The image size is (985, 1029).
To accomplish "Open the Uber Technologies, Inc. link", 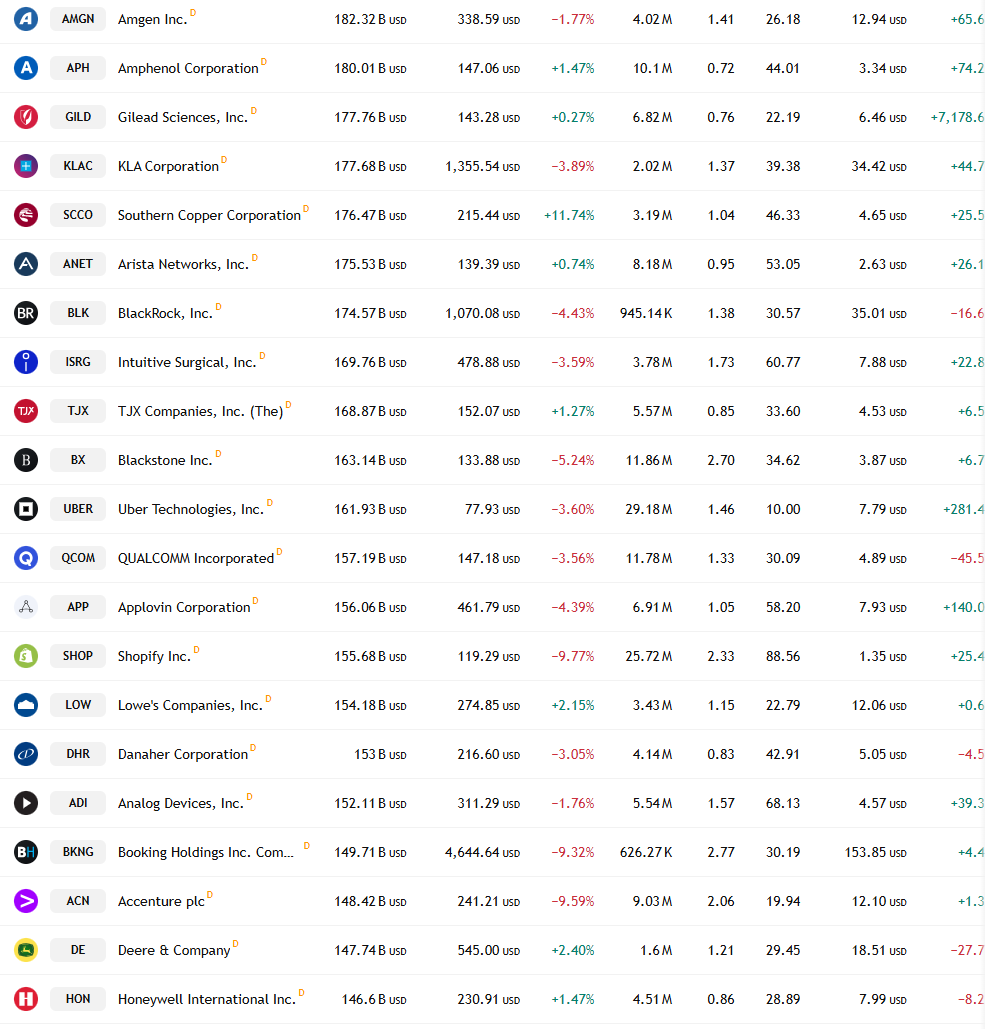I will pos(190,509).
